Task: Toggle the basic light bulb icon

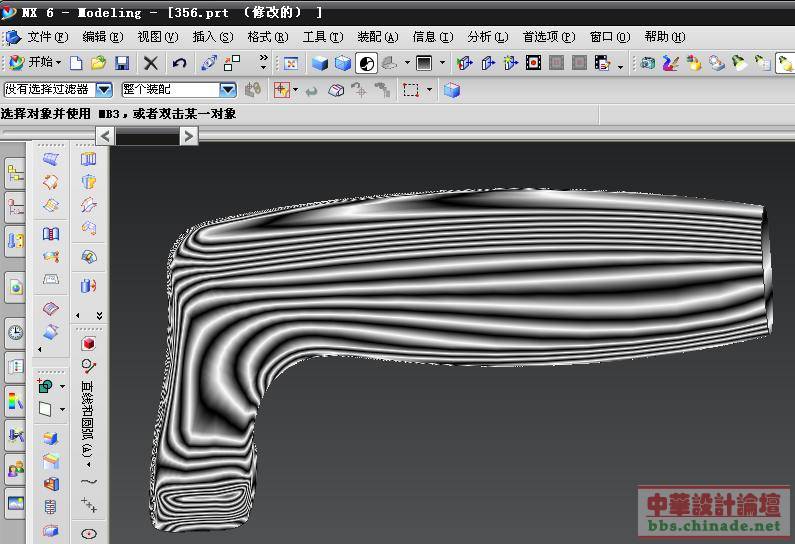Action: click(785, 63)
